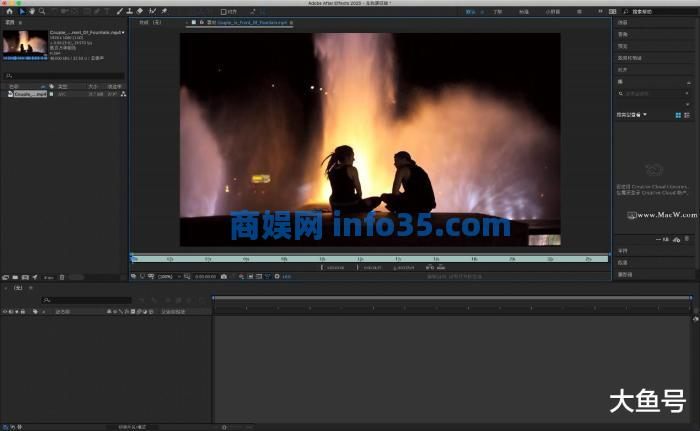
Task: Open the viewer magnification dropdown
Action: click(x=164, y=276)
